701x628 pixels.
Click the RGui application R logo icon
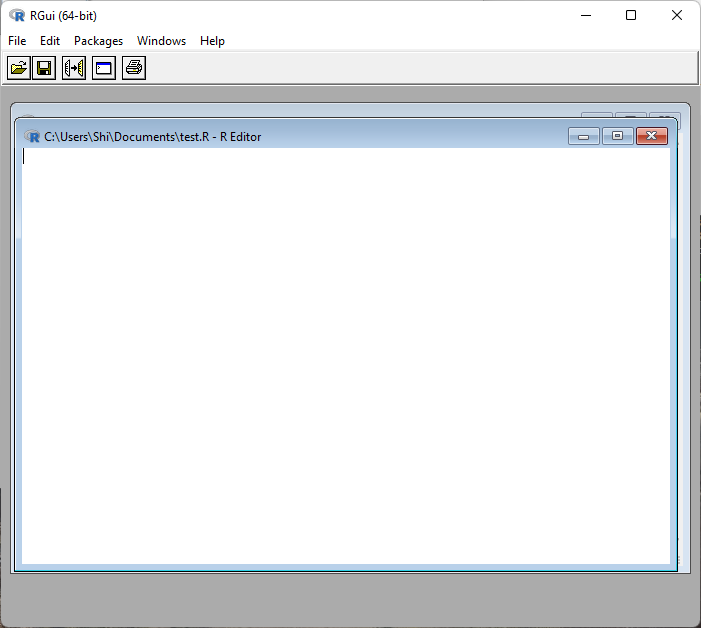[17, 16]
